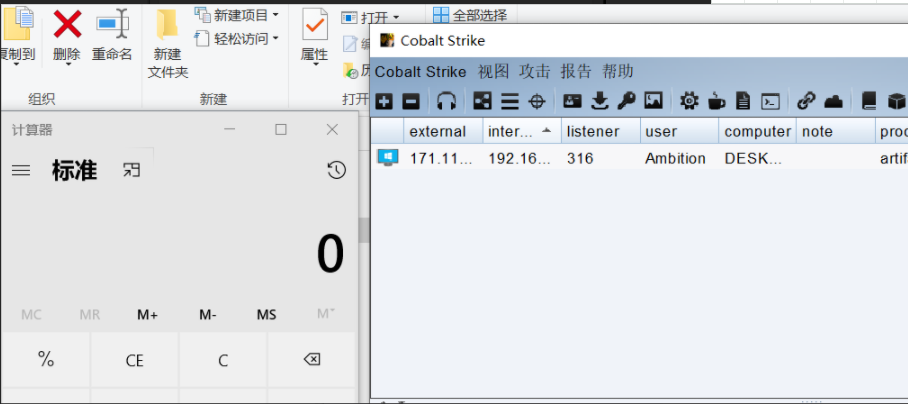908x404 pixels.
Task: Click the M- memory subtract button
Action: coord(208,315)
